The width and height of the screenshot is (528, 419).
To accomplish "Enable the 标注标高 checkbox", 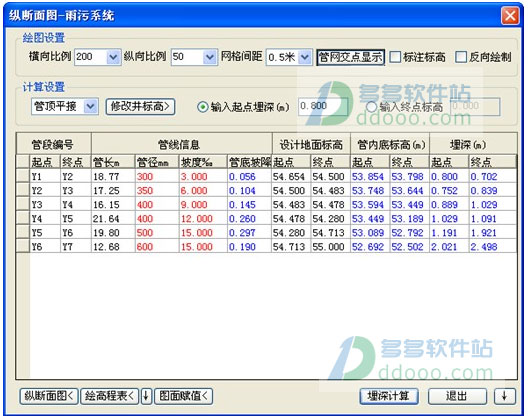I will point(395,57).
